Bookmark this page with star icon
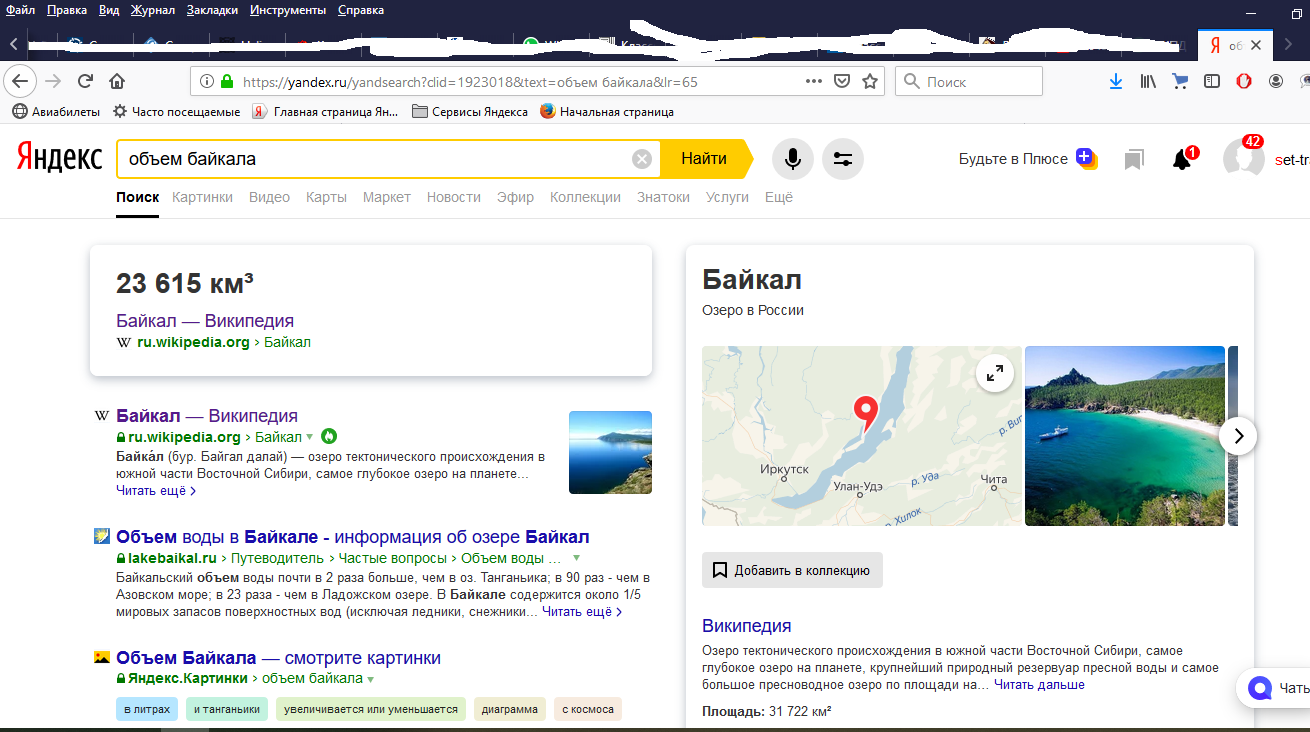Image resolution: width=1310 pixels, height=732 pixels. tap(870, 81)
